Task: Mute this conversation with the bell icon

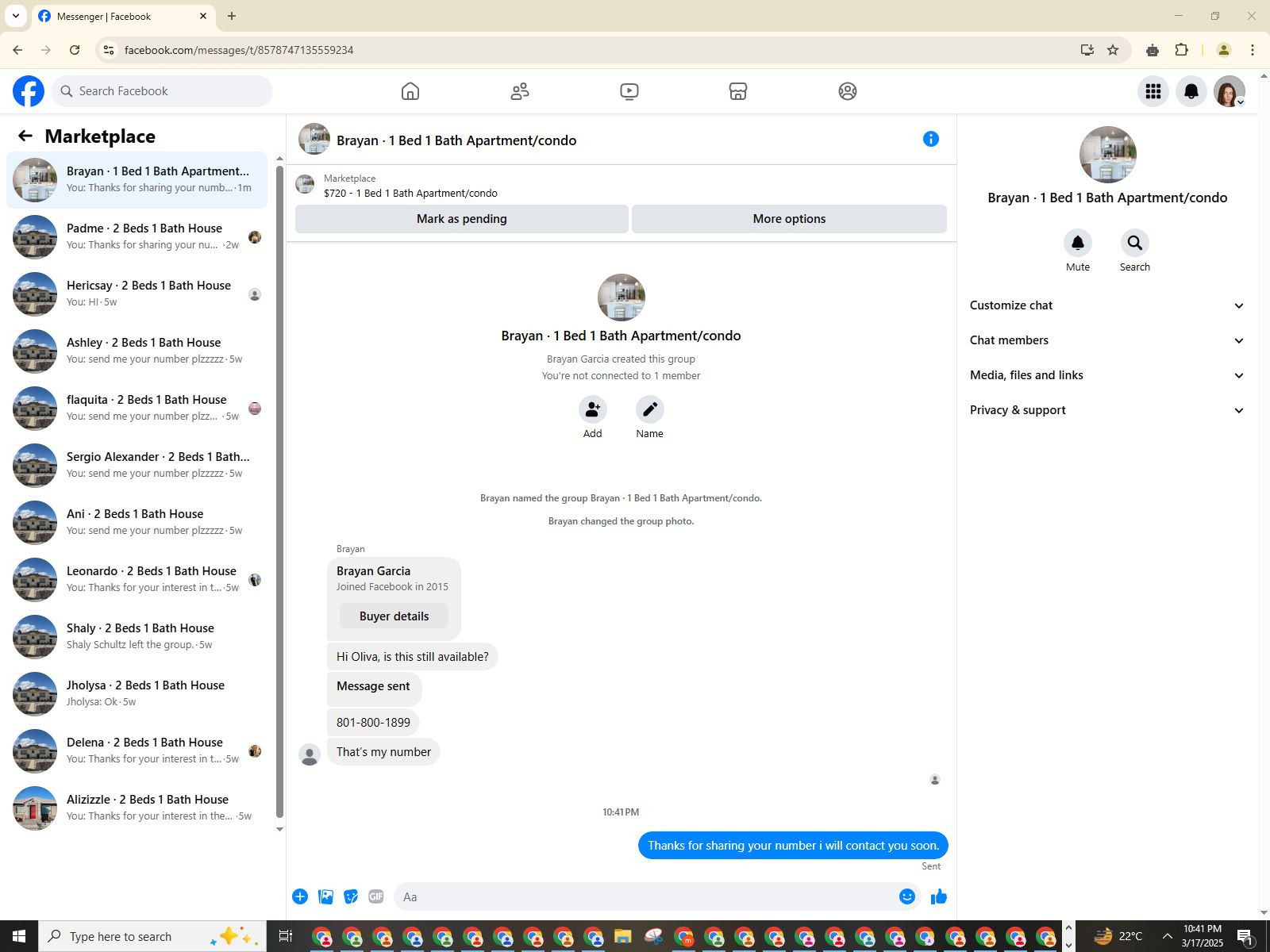Action: point(1078,243)
